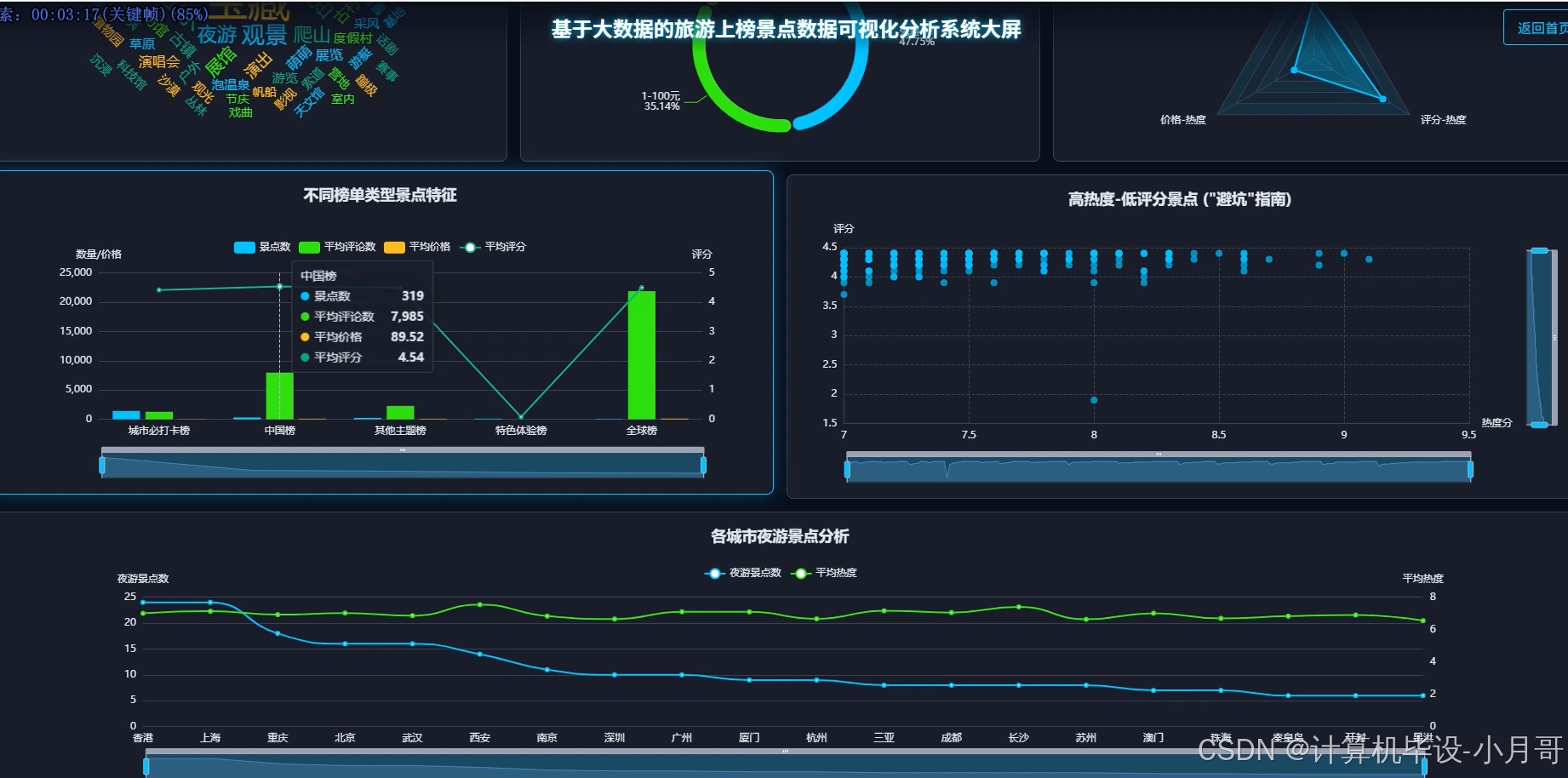Screen dimensions: 1568x778
Task: Toggle the 平均评论数 legend item
Action: [337, 247]
